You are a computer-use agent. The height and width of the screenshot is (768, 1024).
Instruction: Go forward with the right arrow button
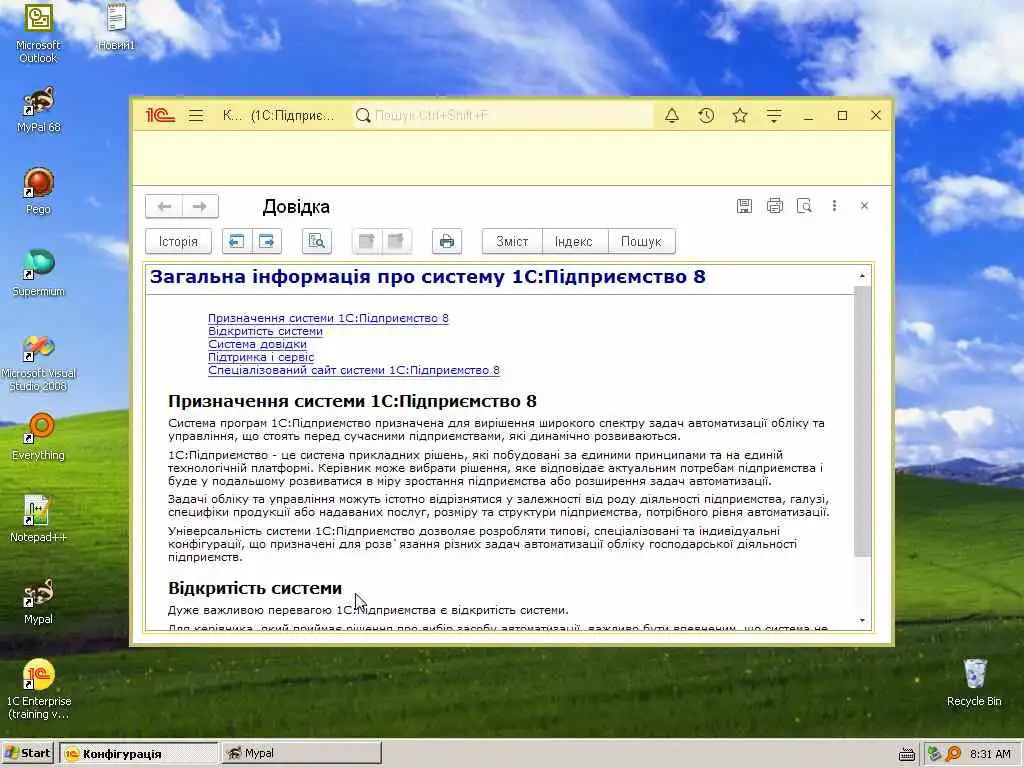pos(200,206)
